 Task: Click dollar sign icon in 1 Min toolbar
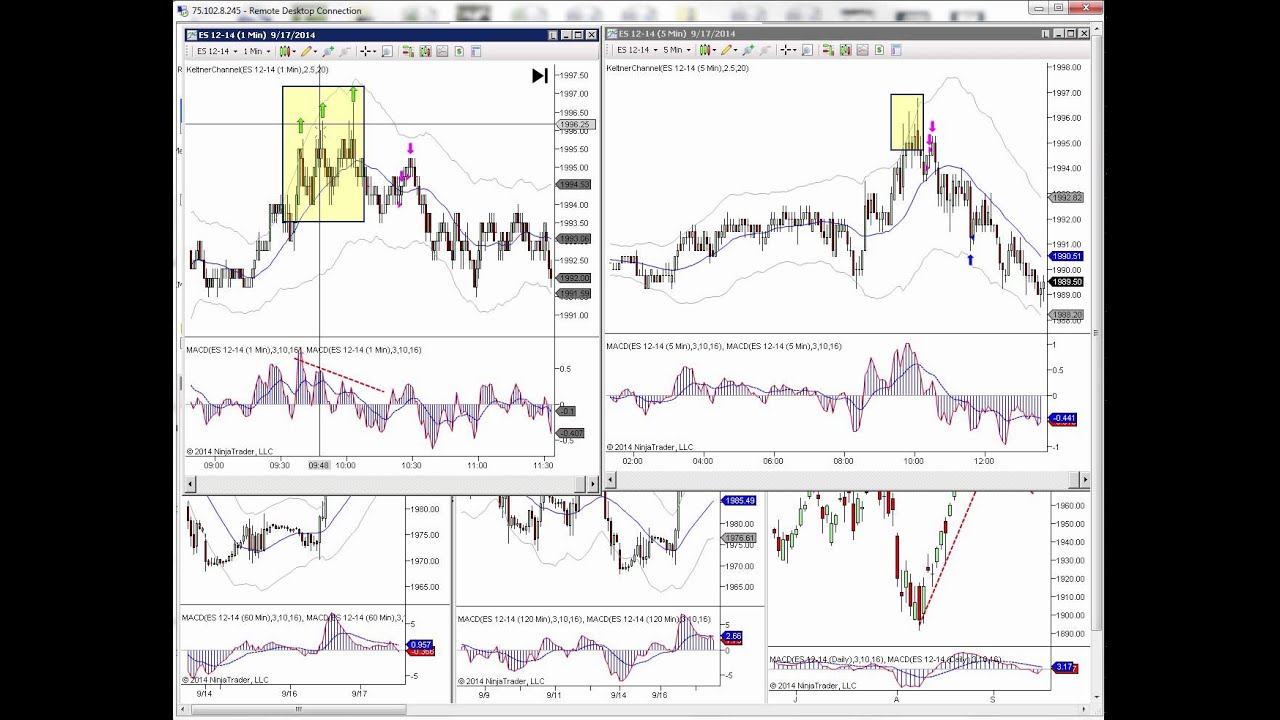459,51
